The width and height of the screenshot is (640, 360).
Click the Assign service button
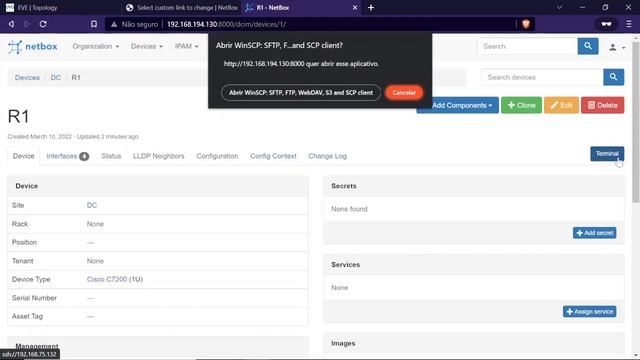(589, 311)
